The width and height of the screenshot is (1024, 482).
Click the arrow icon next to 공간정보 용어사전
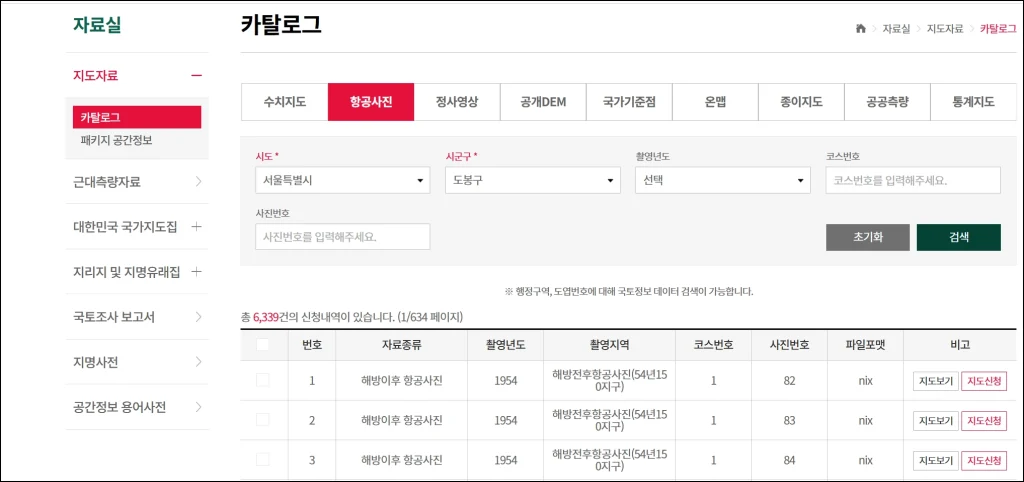point(198,407)
